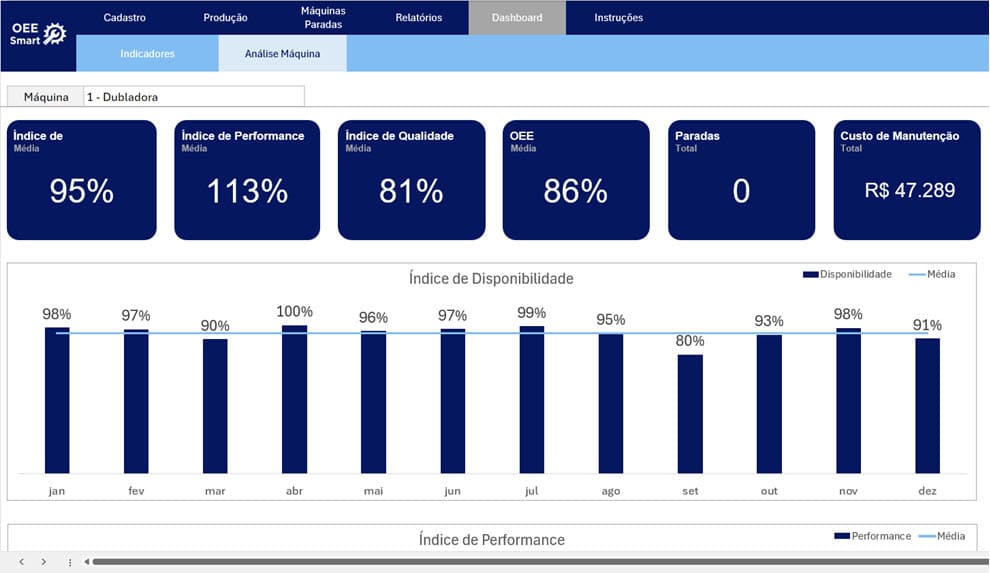Screen dimensions: 990x573
Task: Click the Disponibilidade legend color swatch
Action: click(x=811, y=275)
